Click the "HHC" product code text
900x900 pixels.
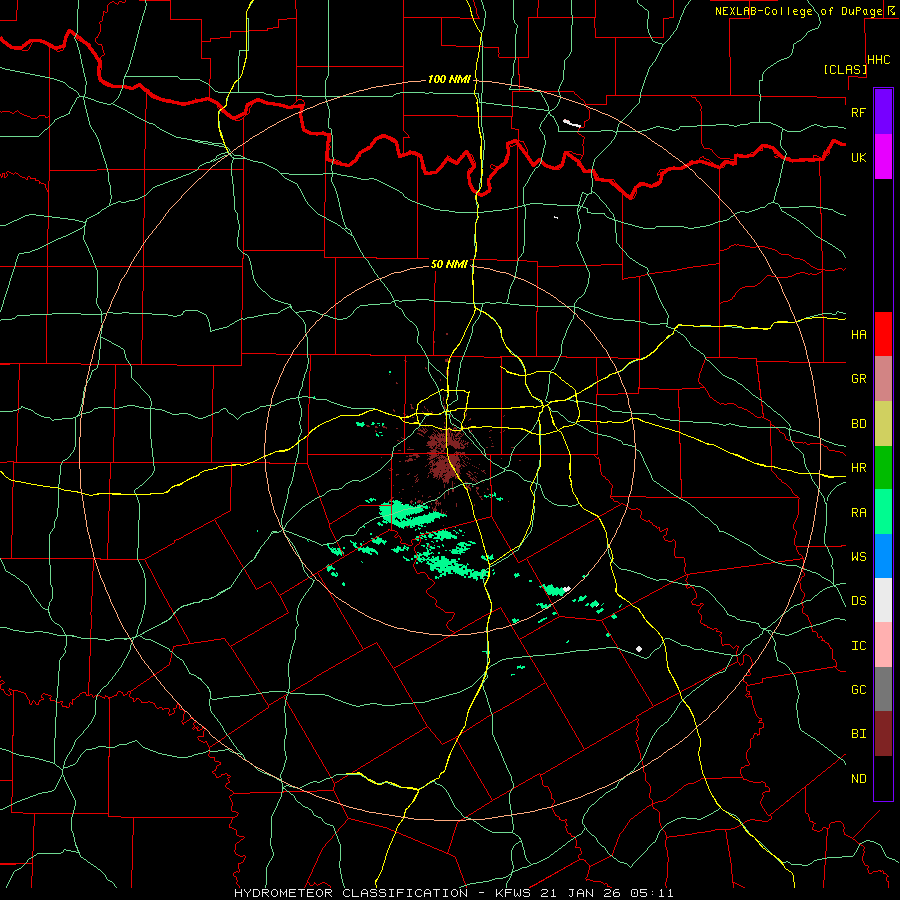[x=878, y=60]
